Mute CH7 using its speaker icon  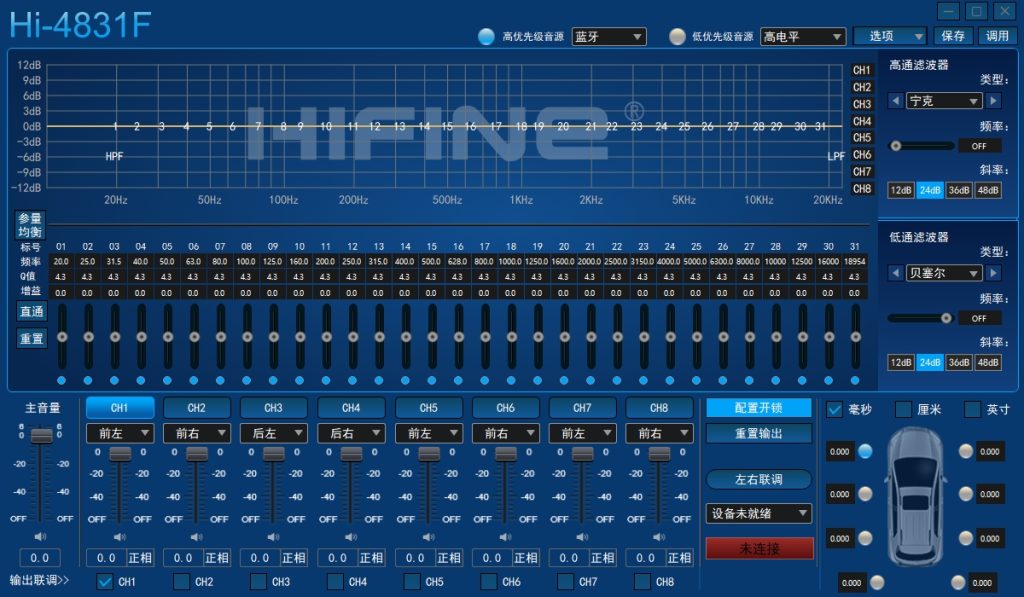pyautogui.click(x=582, y=537)
